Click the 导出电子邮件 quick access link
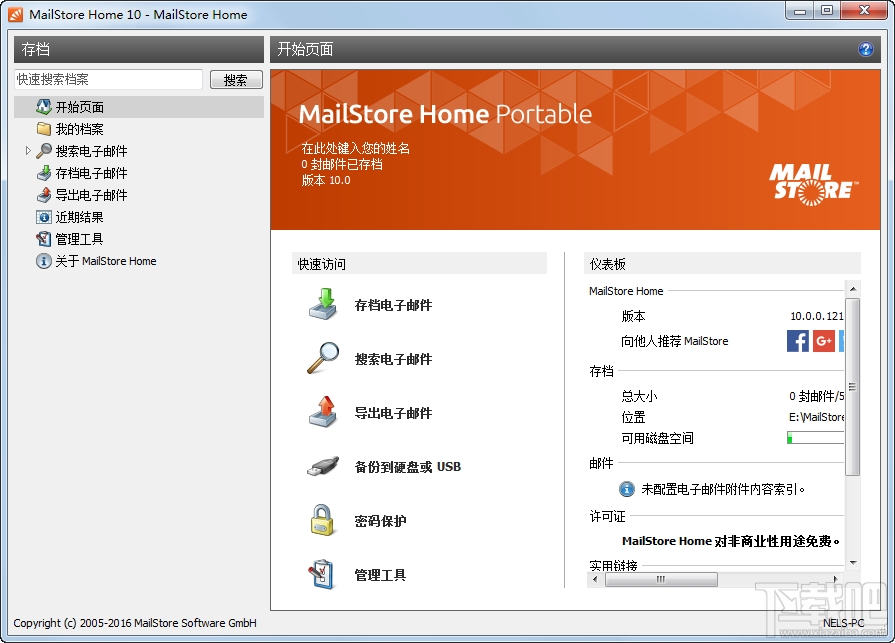This screenshot has height=643, width=895. 393,413
